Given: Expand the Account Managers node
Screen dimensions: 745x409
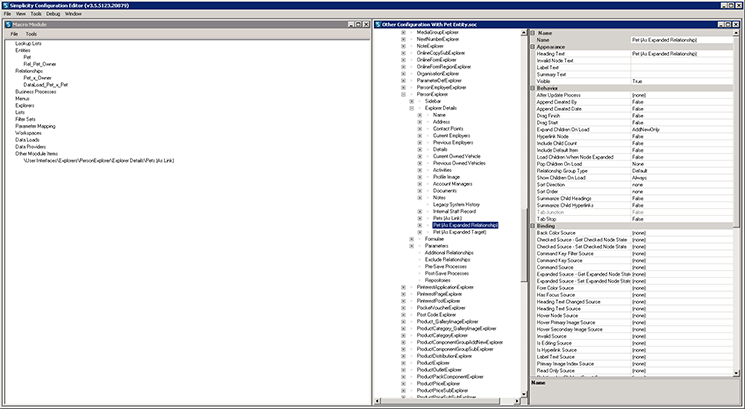Looking at the screenshot, I should tap(420, 184).
